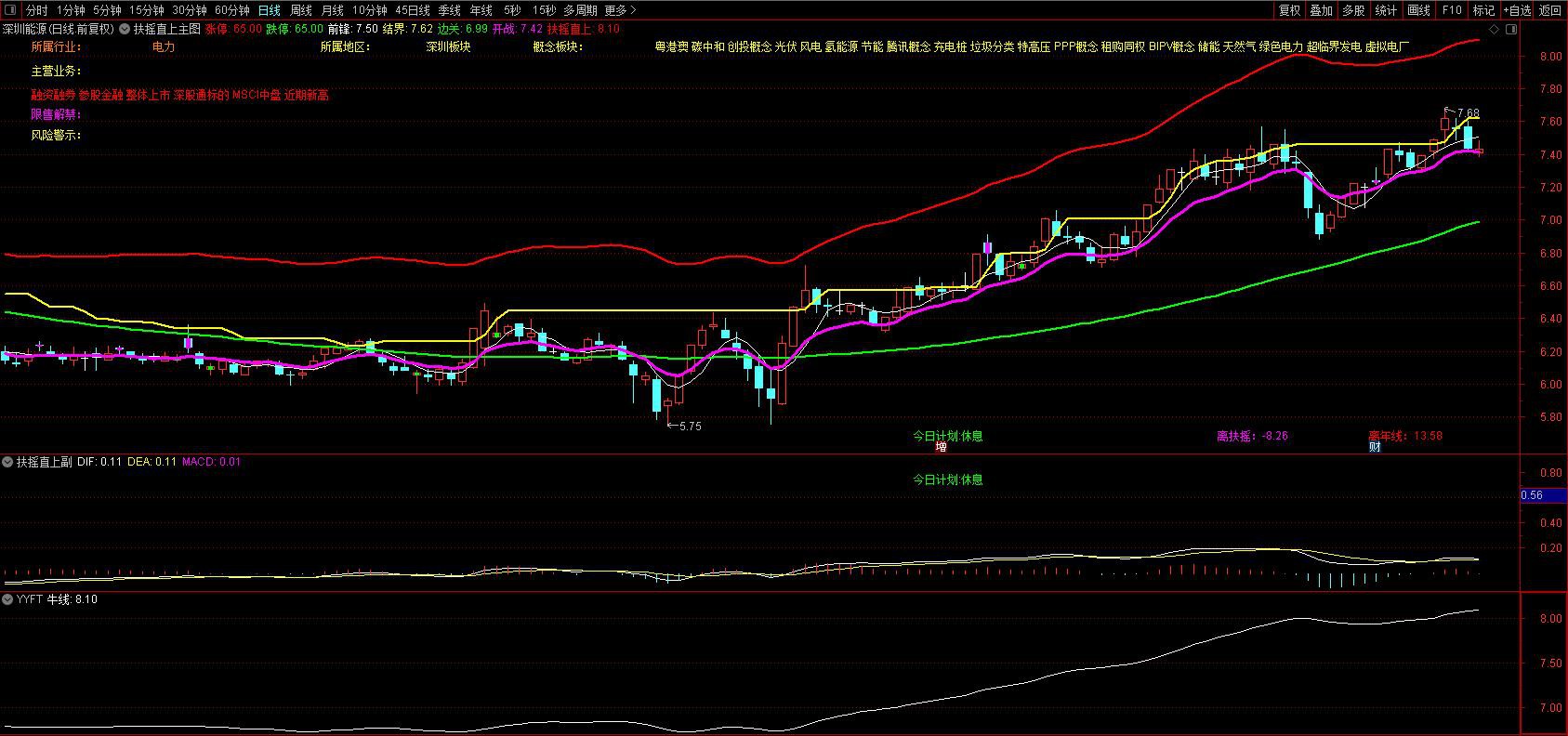Click 今日计划:休息 in the MACD panel
Viewport: 1568px width, 736px height.
coord(947,480)
